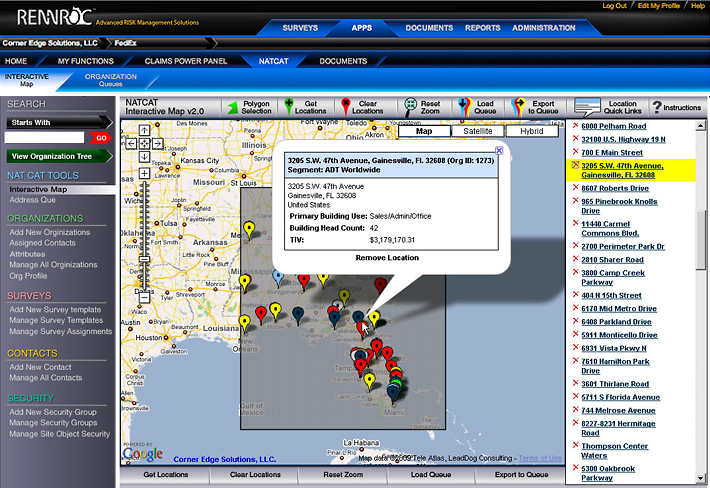710x488 pixels.
Task: Remove 404 N 15th Street with red X
Action: click(x=576, y=295)
